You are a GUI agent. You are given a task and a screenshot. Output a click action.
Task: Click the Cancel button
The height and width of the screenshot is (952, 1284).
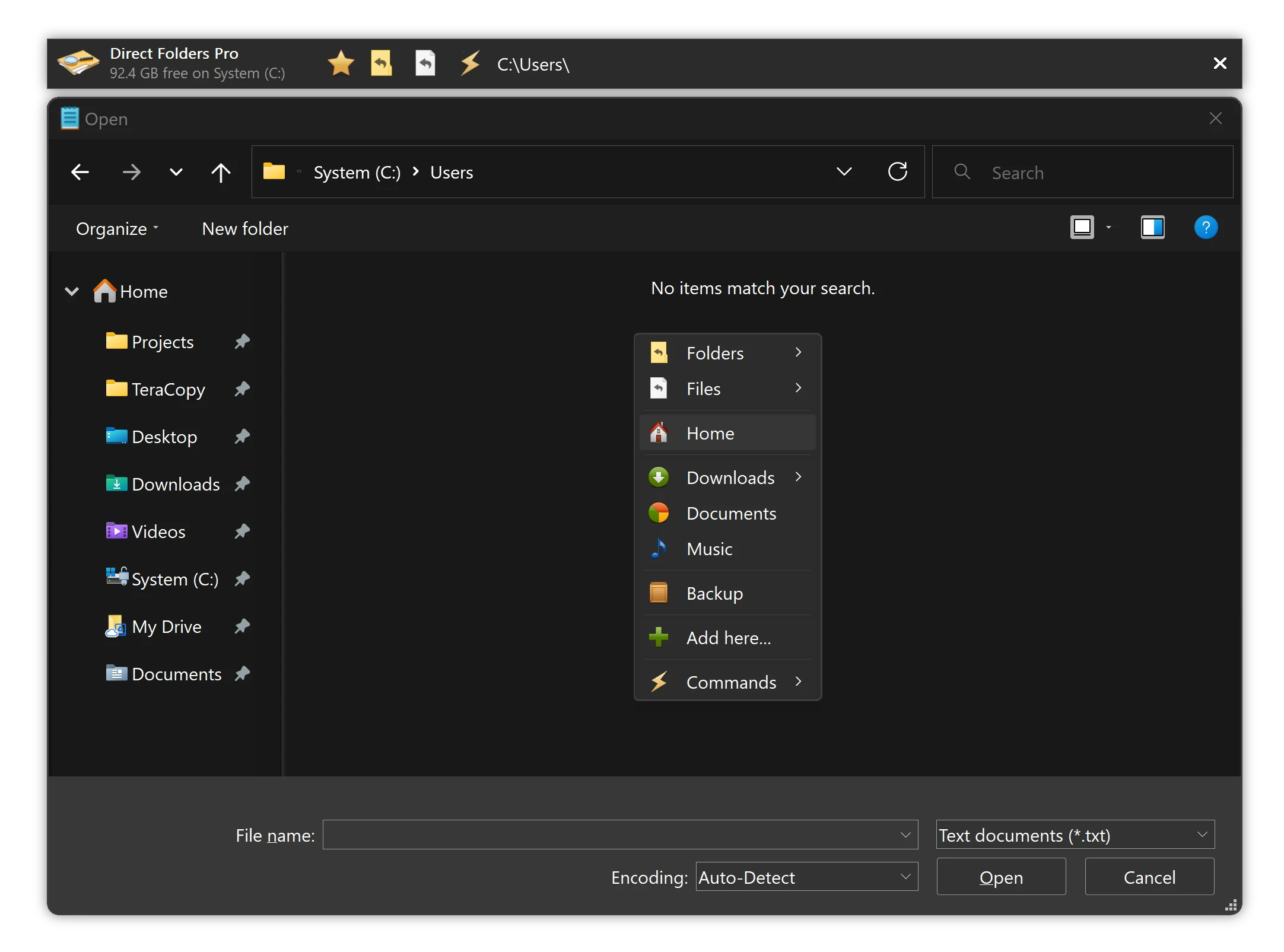[x=1149, y=877]
